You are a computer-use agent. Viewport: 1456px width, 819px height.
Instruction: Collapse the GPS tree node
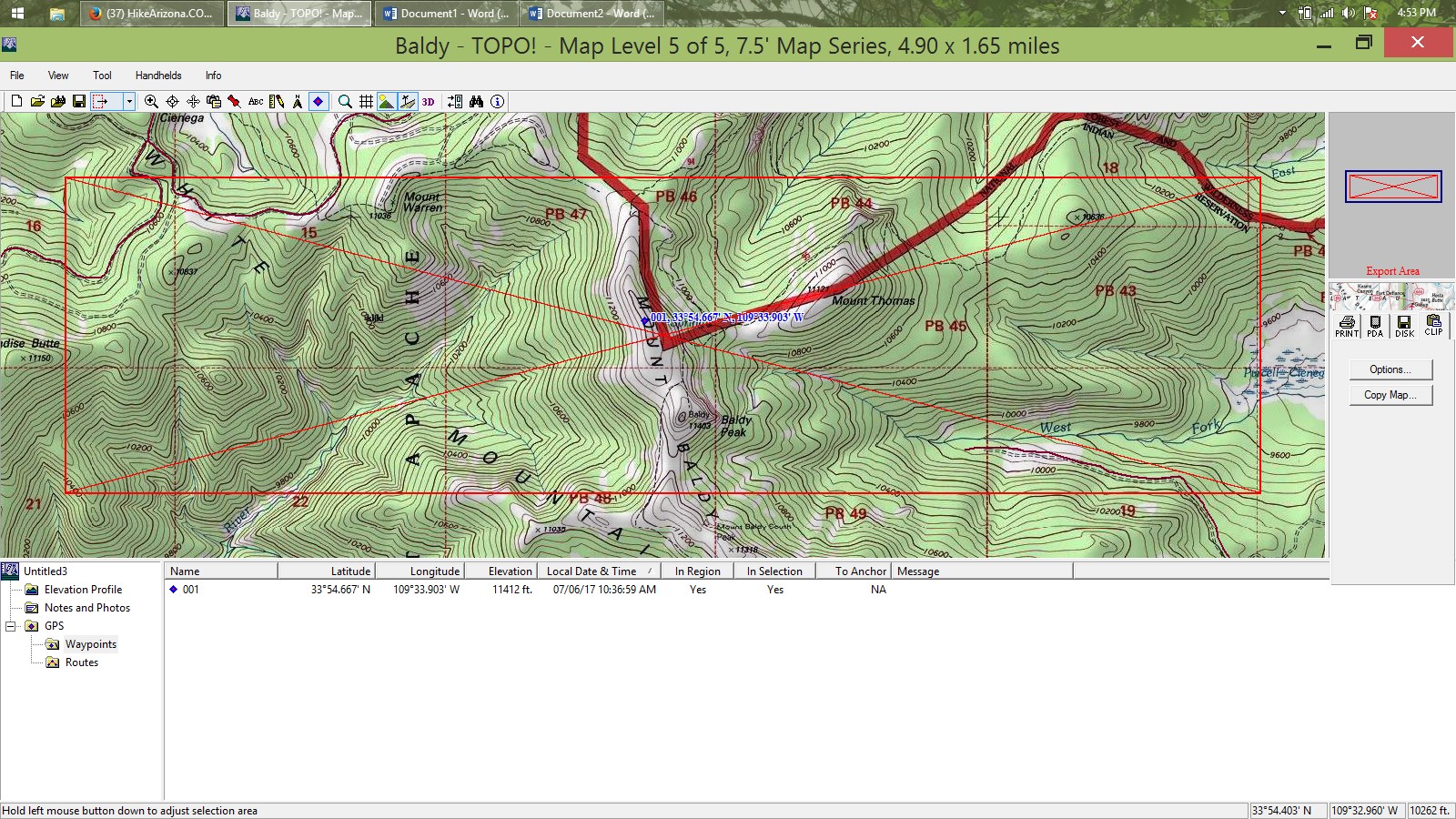(11, 626)
